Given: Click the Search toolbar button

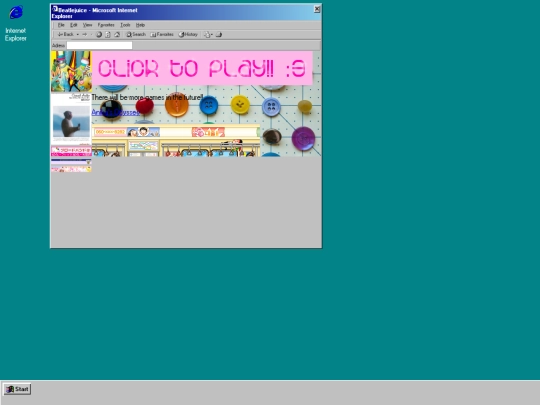Looking at the screenshot, I should point(136,34).
